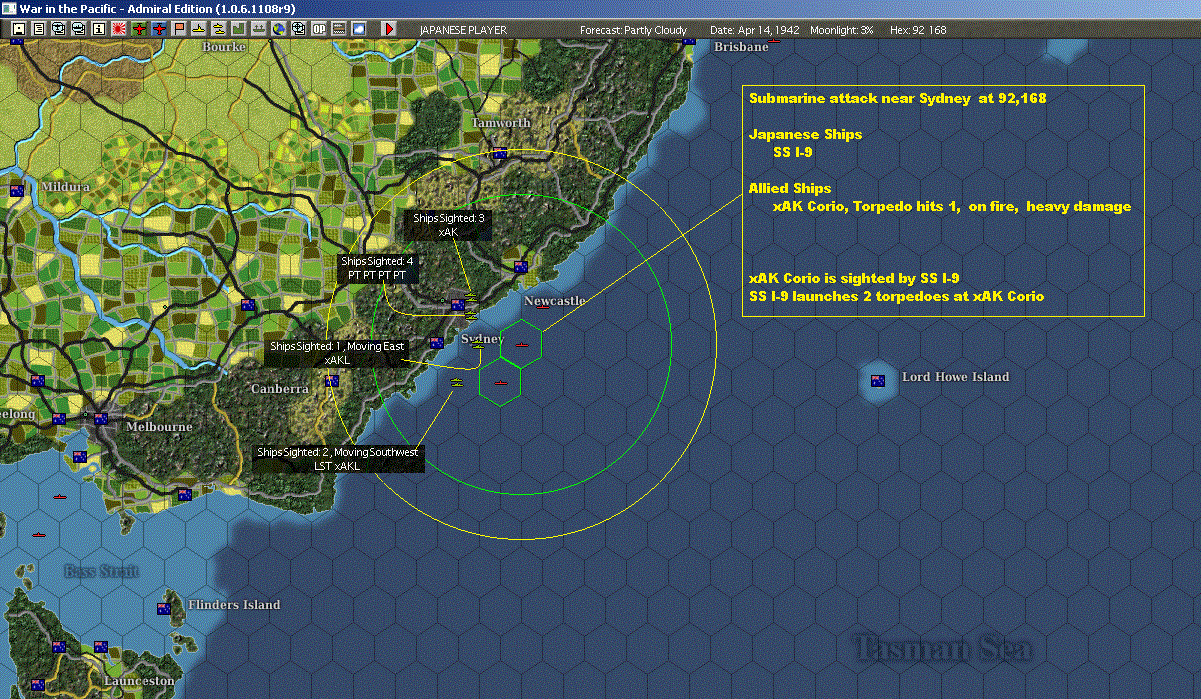Click the globe toolbar icon
1201x699 pixels.
278,29
